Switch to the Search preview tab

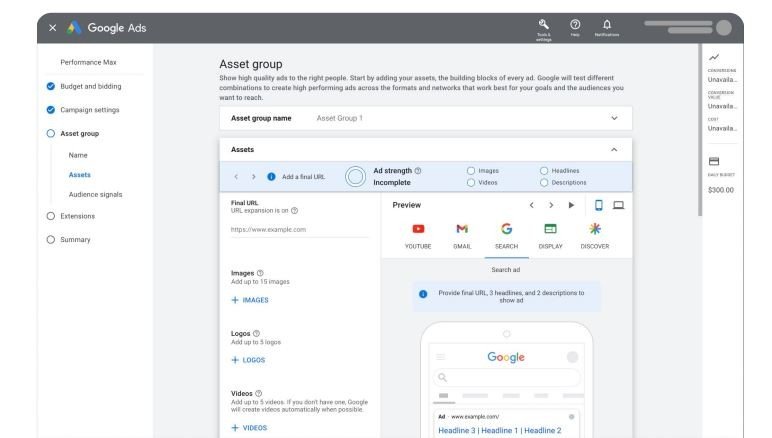[x=507, y=236]
